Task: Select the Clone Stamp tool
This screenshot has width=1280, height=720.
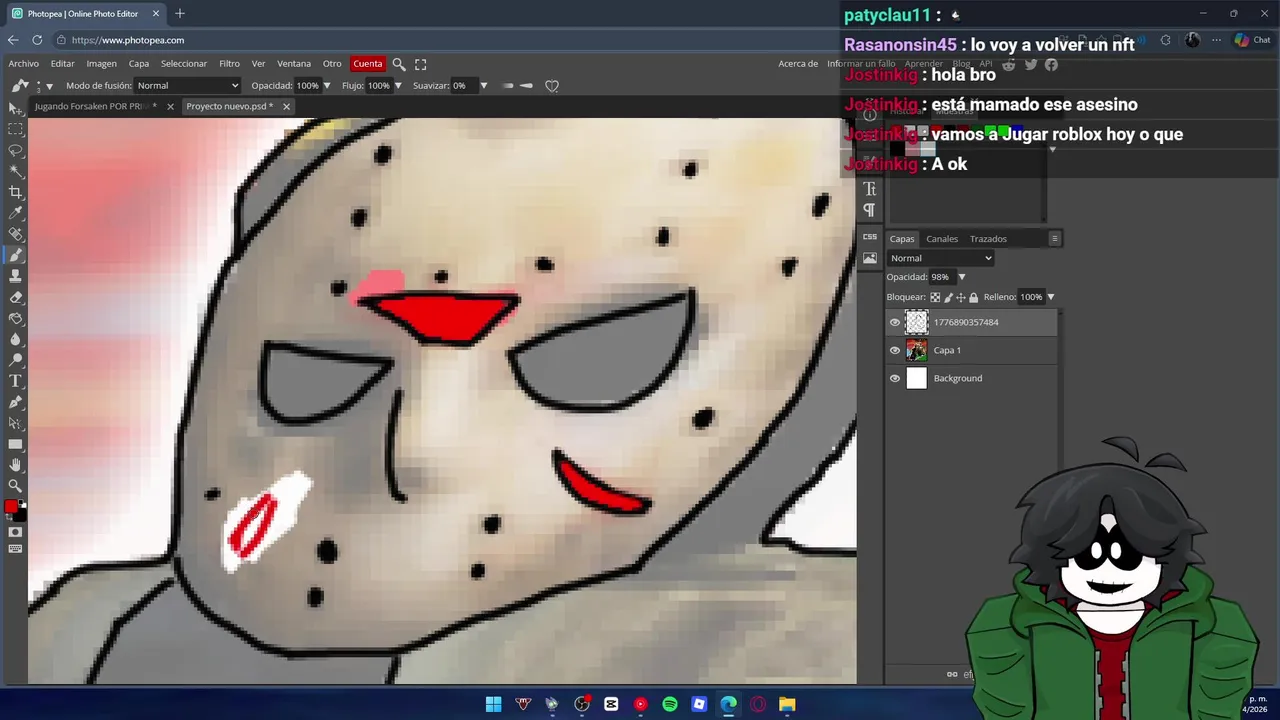Action: tap(15, 276)
